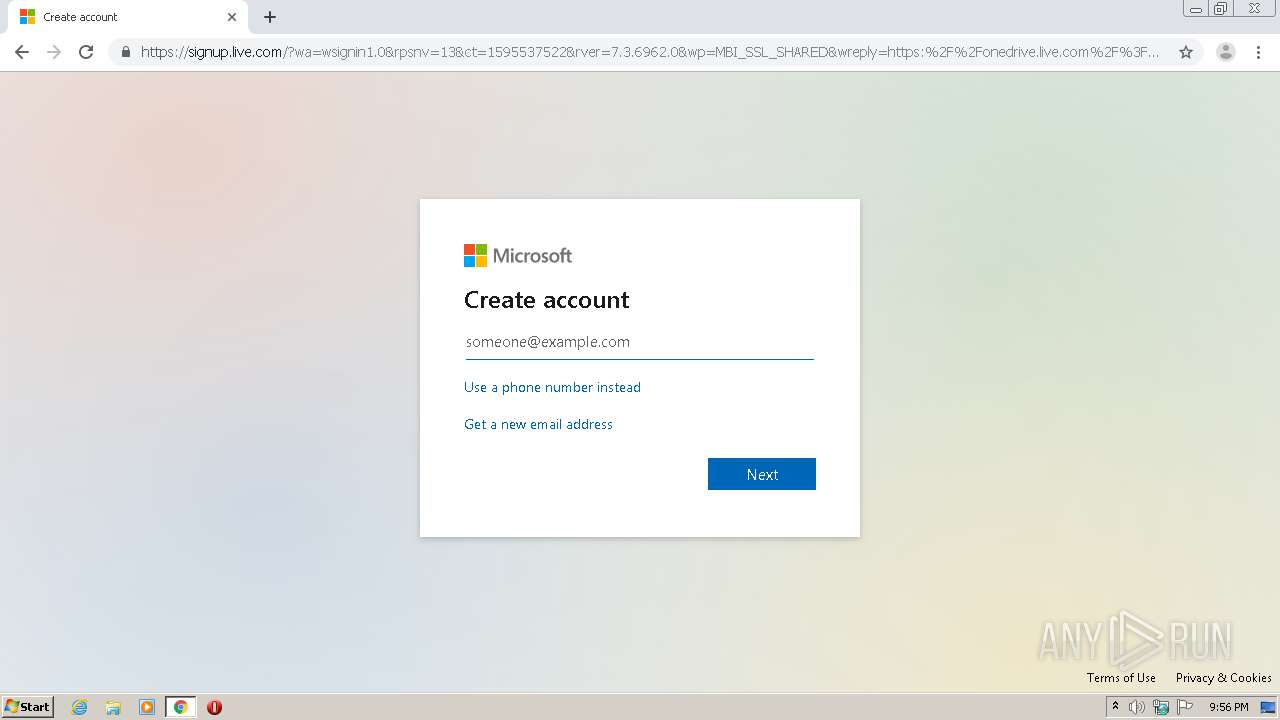
Task: Focus the address bar URL
Action: pyautogui.click(x=650, y=52)
